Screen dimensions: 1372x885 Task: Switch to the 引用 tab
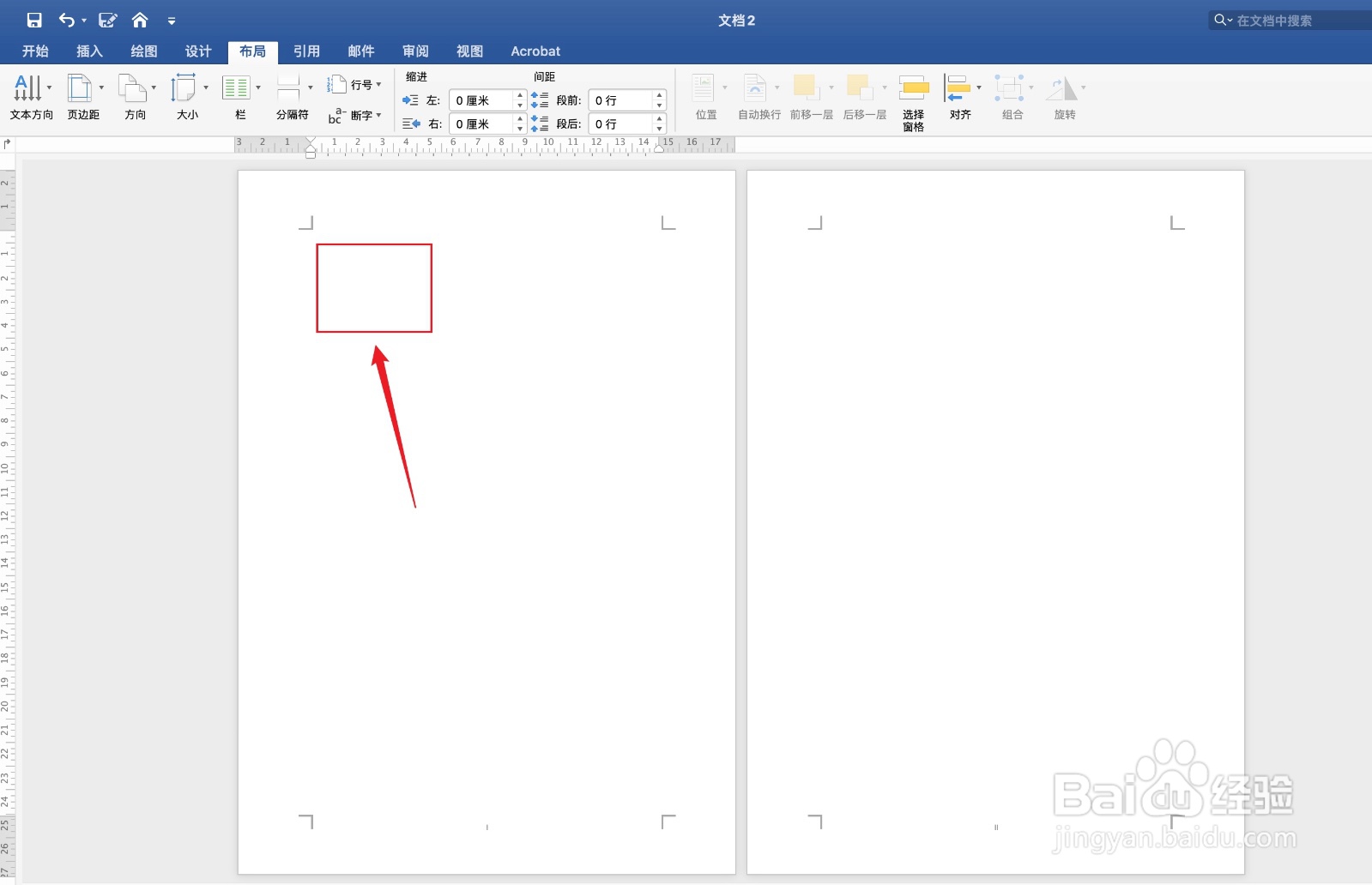click(306, 51)
